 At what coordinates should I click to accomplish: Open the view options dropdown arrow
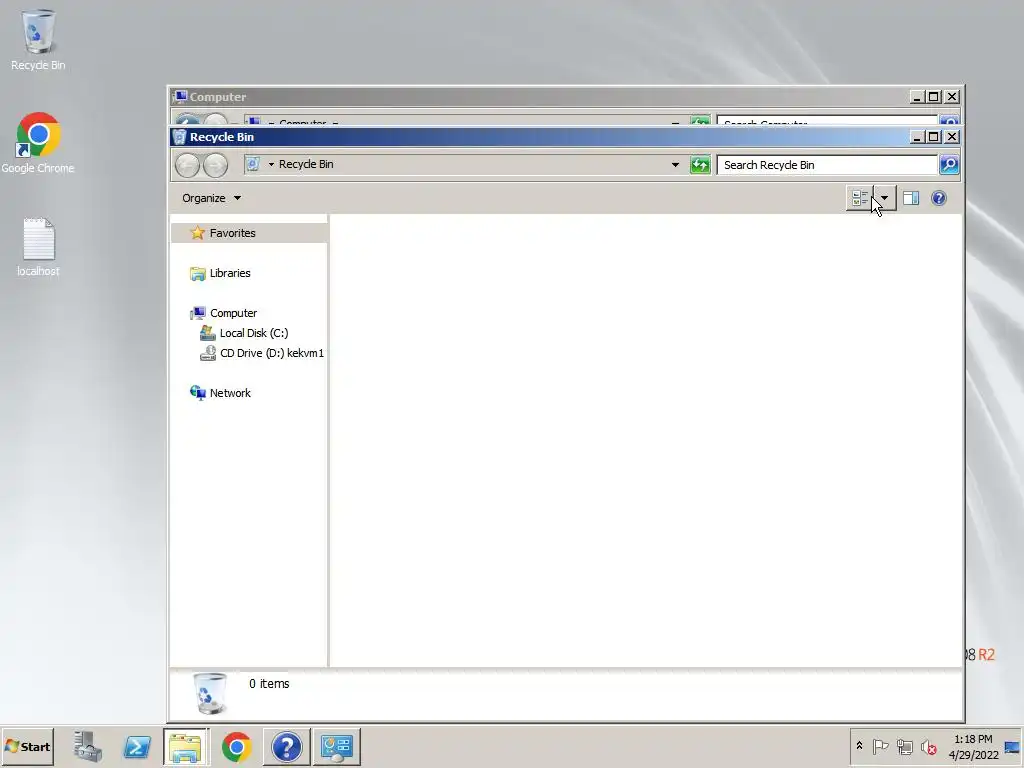click(884, 198)
